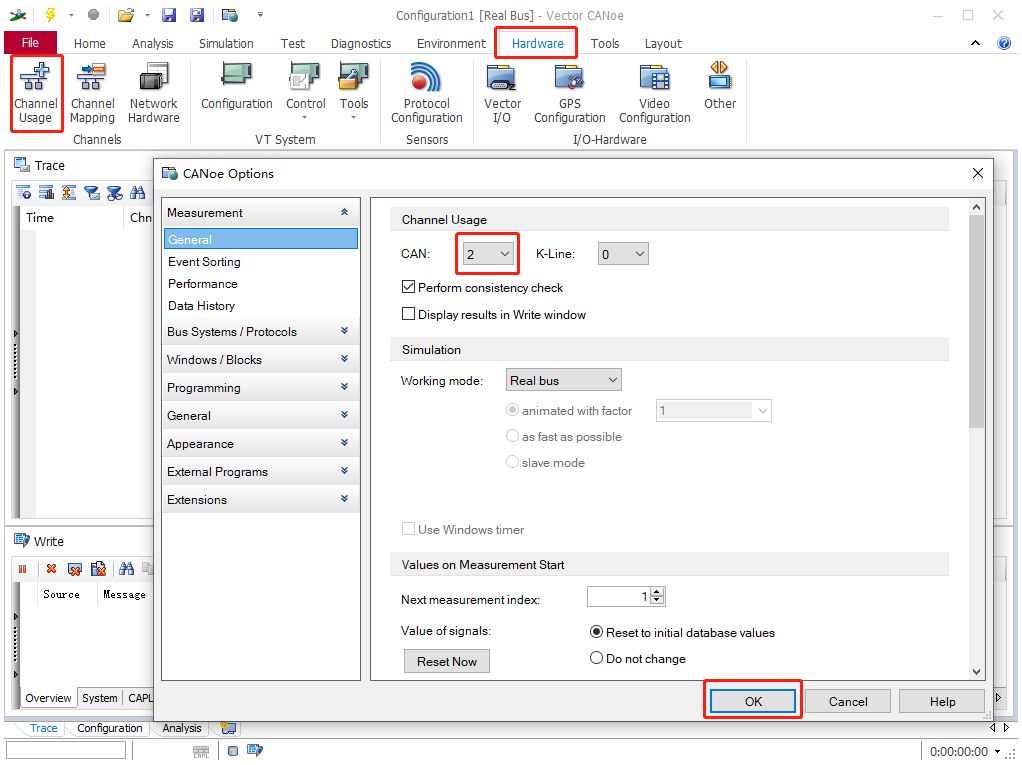The image size is (1022, 765).
Task: Click the Reset Now button
Action: (446, 661)
